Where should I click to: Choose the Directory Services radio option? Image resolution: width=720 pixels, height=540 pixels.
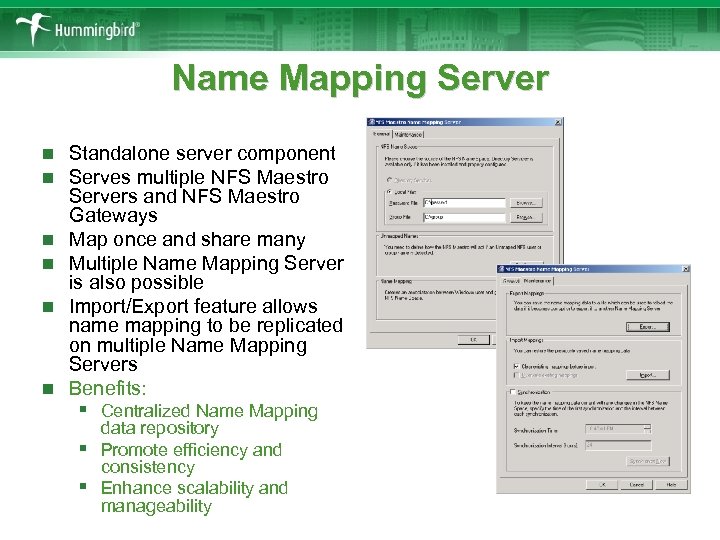tap(389, 180)
